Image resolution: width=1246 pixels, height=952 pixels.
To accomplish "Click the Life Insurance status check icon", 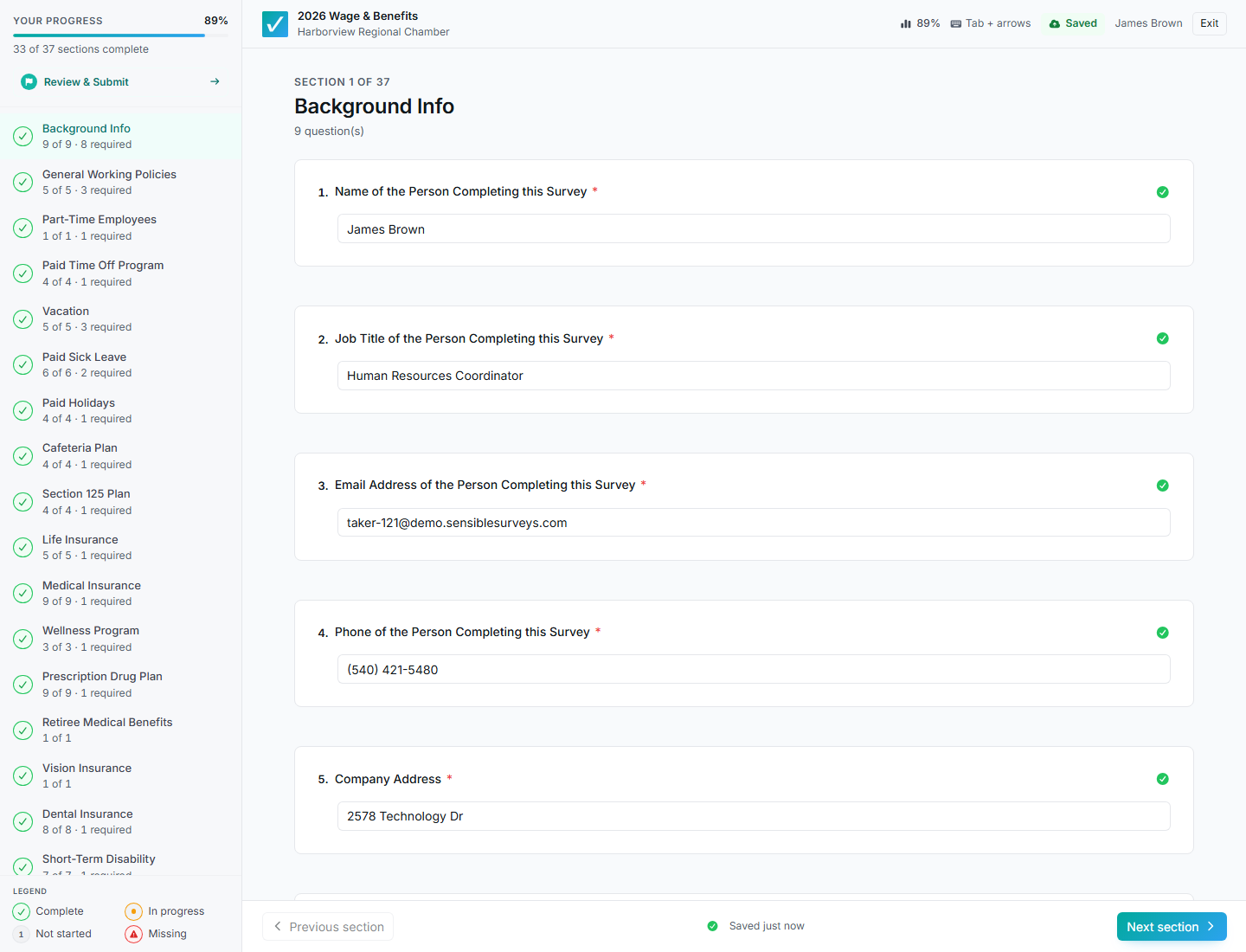I will pyautogui.click(x=23, y=547).
